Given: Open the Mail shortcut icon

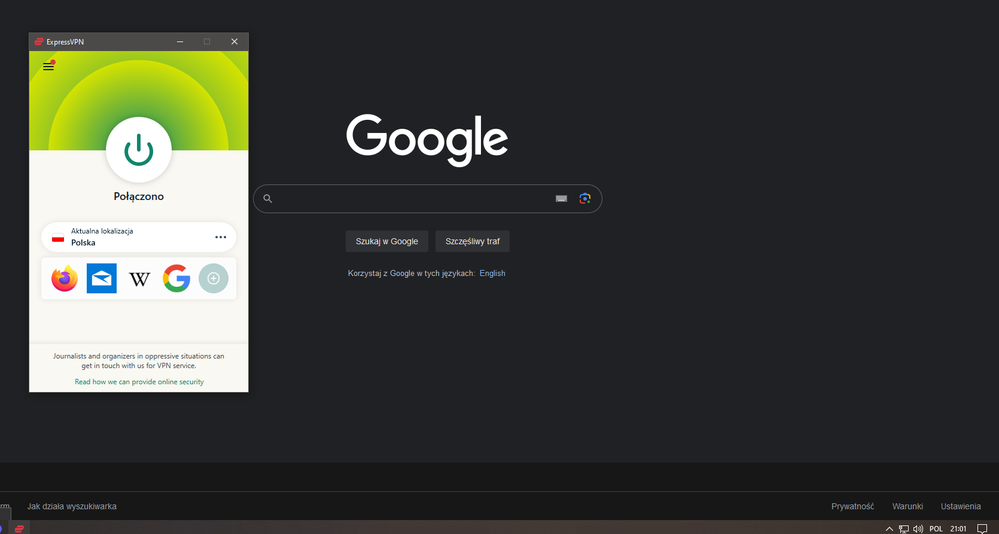Looking at the screenshot, I should pos(102,279).
